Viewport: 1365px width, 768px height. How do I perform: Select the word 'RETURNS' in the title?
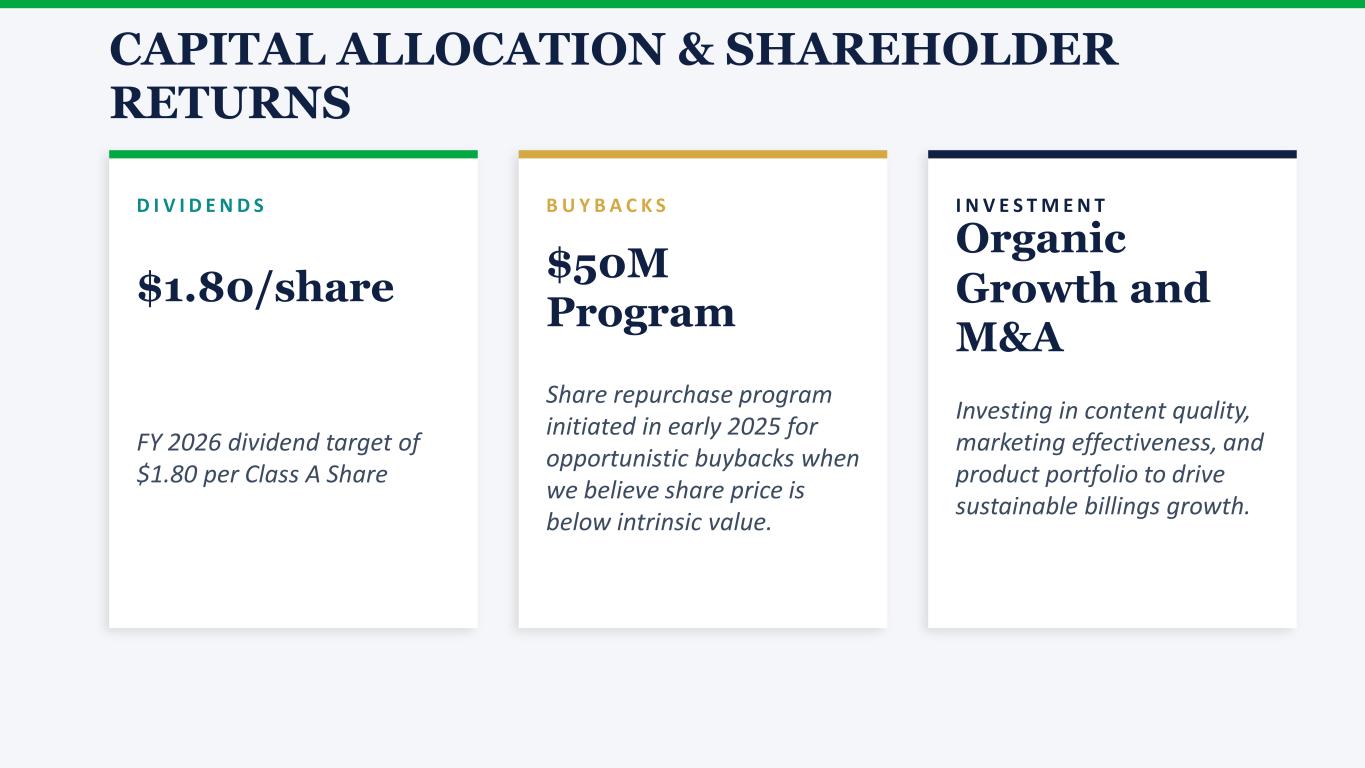tap(230, 102)
